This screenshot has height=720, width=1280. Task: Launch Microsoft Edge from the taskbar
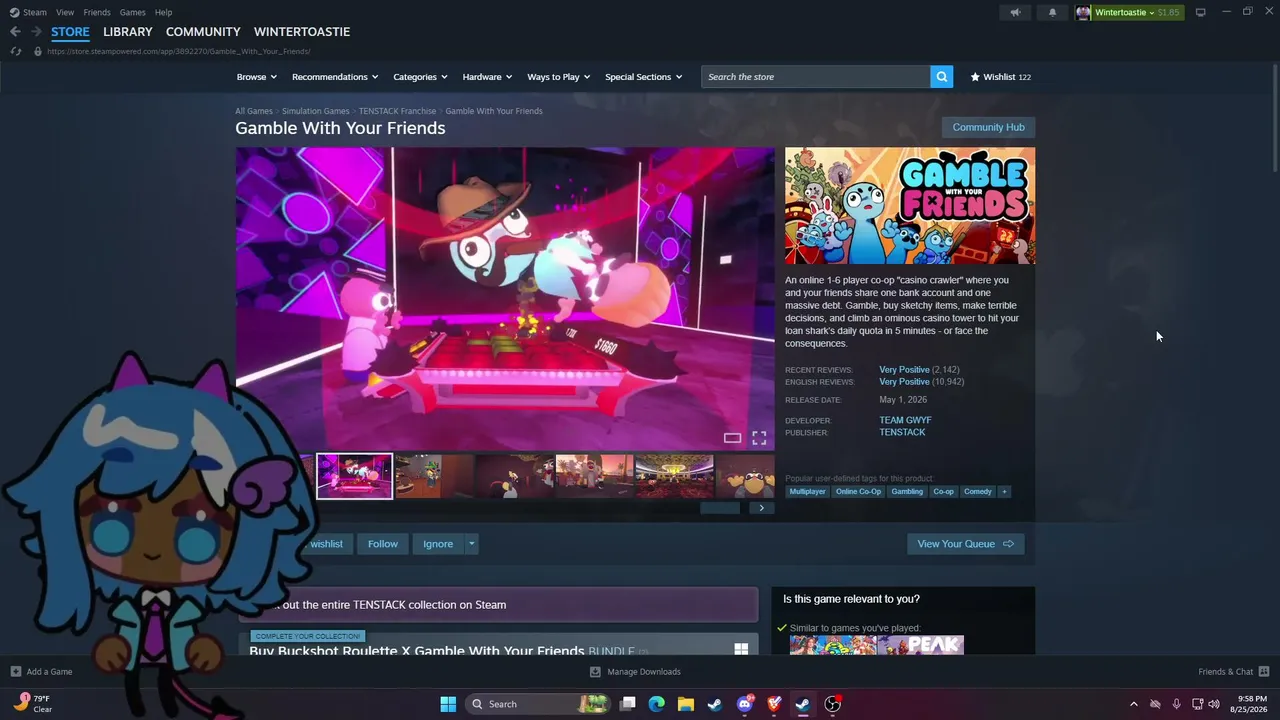(x=656, y=704)
